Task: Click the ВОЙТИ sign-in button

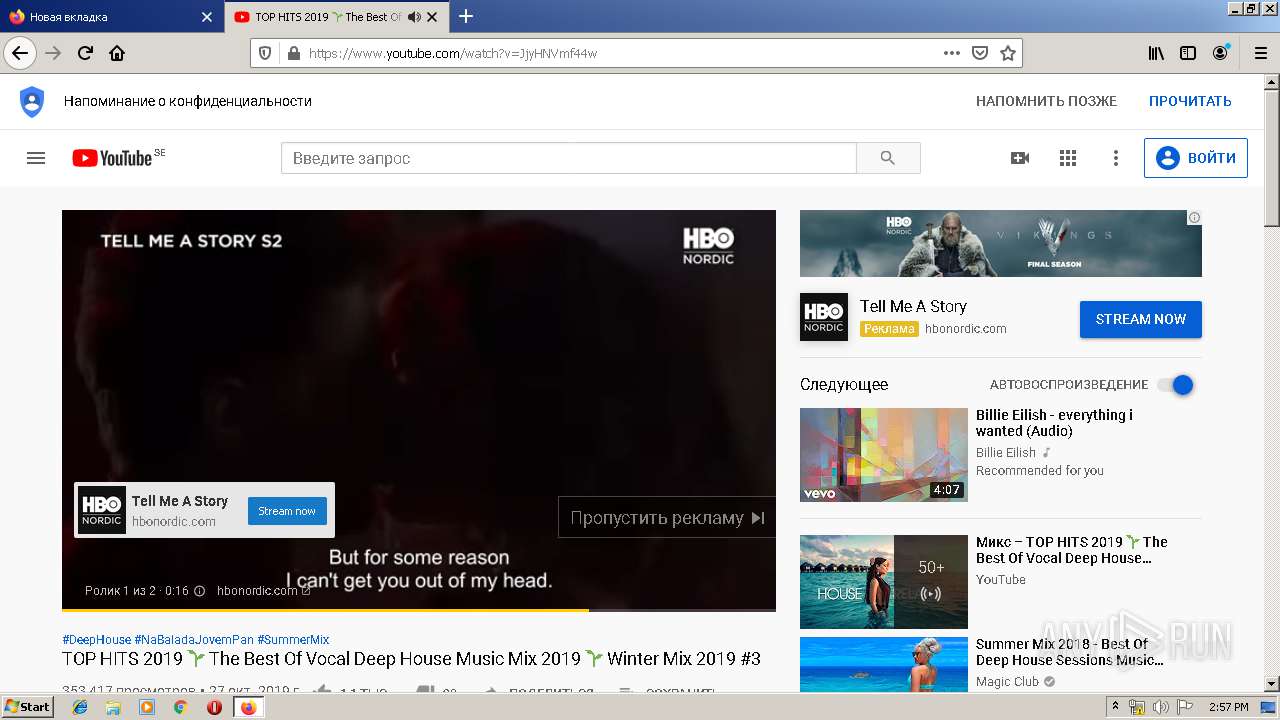Action: tap(1196, 158)
